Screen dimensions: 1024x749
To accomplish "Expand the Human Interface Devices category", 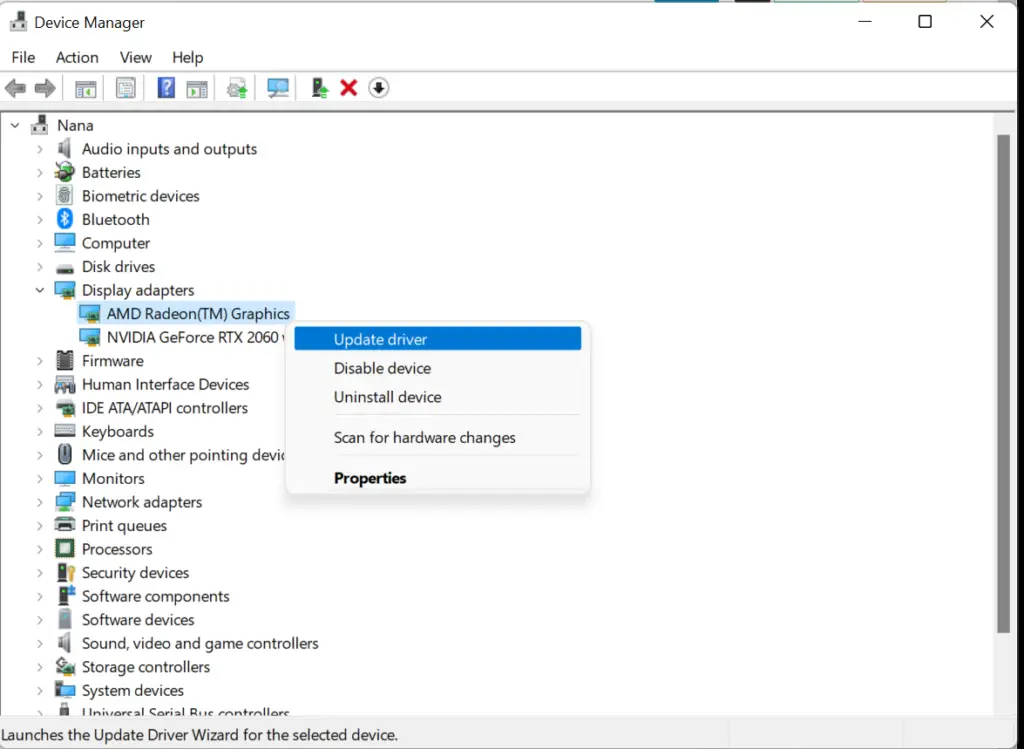I will (x=40, y=384).
